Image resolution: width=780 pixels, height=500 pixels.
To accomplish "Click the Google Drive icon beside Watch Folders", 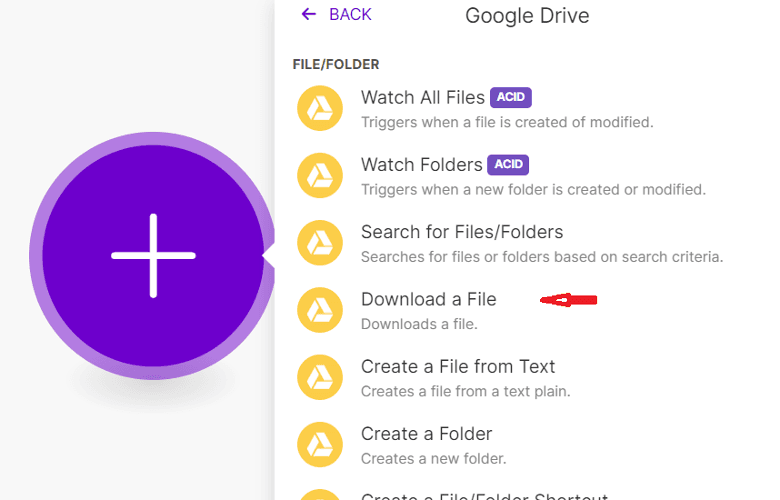I will coord(319,176).
